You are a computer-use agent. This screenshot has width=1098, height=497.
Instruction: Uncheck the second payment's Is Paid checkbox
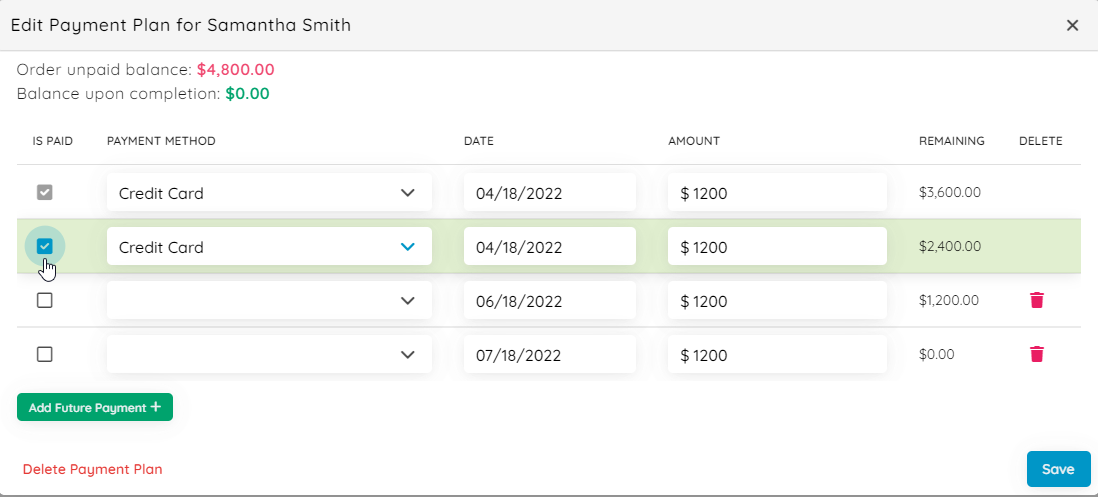click(45, 246)
